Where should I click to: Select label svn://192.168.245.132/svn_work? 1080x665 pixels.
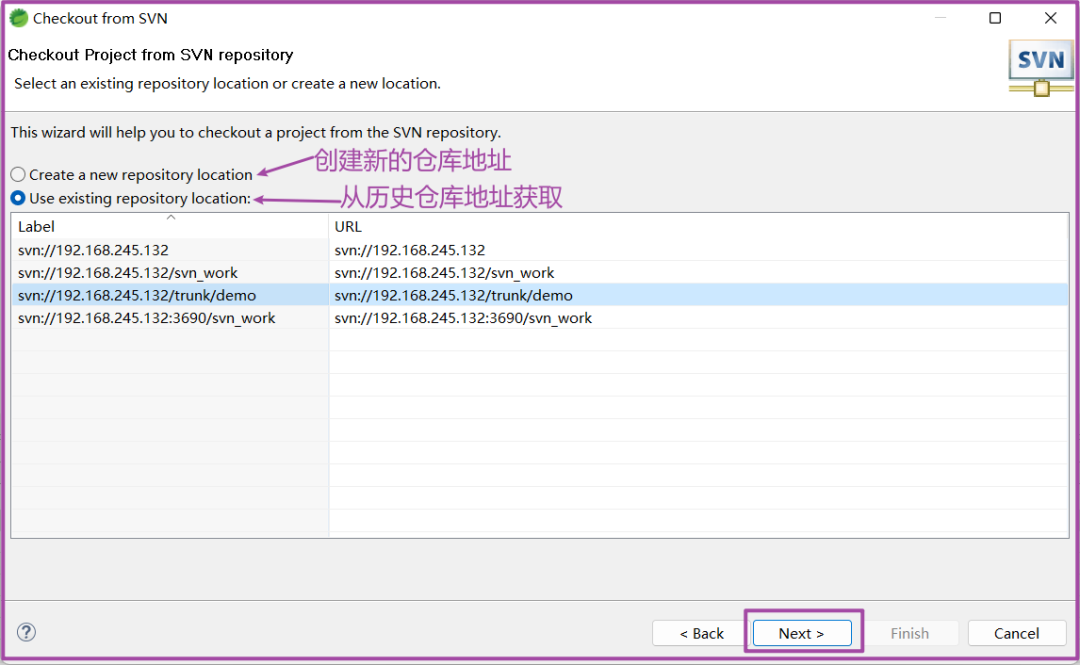pos(127,272)
